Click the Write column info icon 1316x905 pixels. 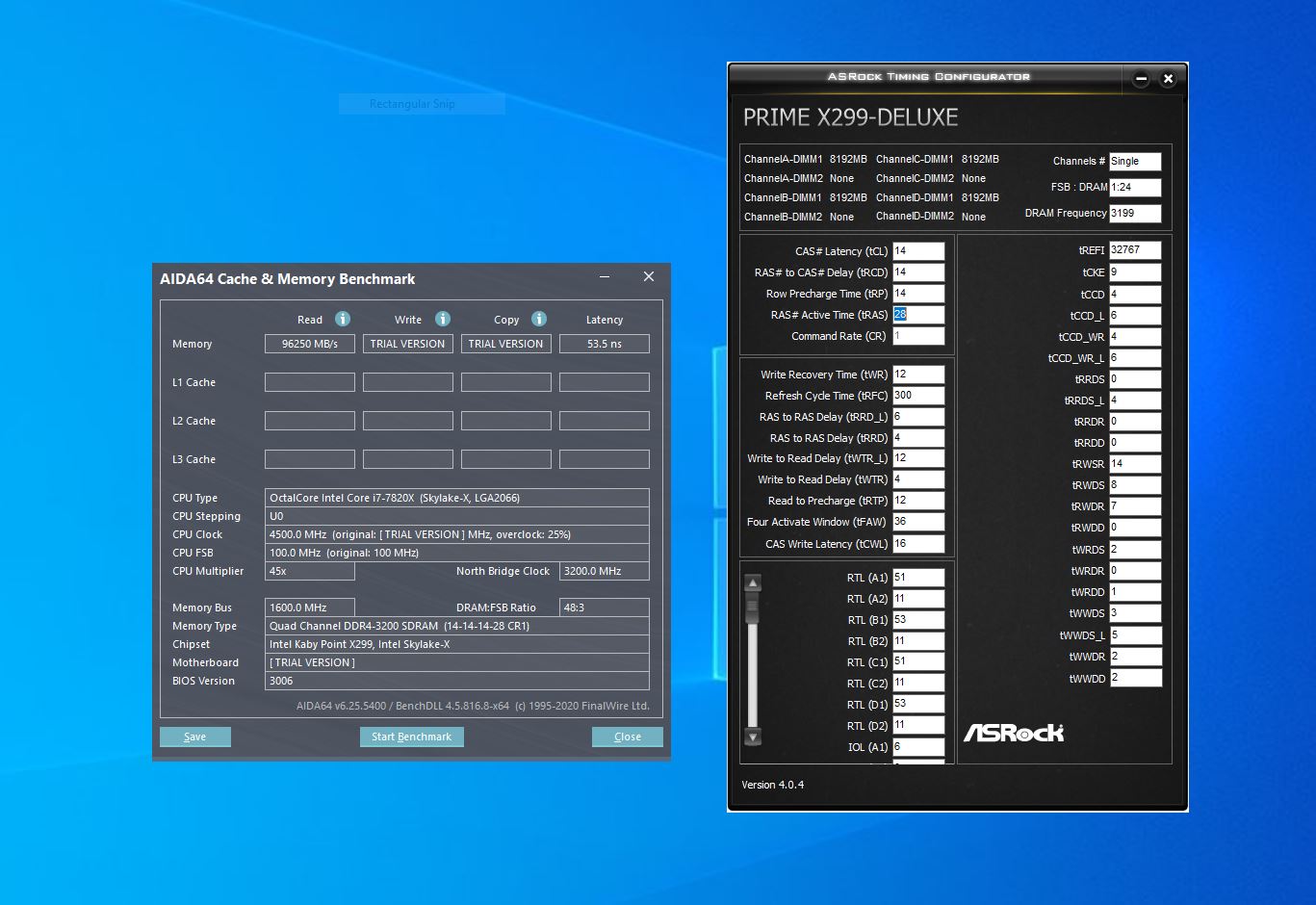443,319
